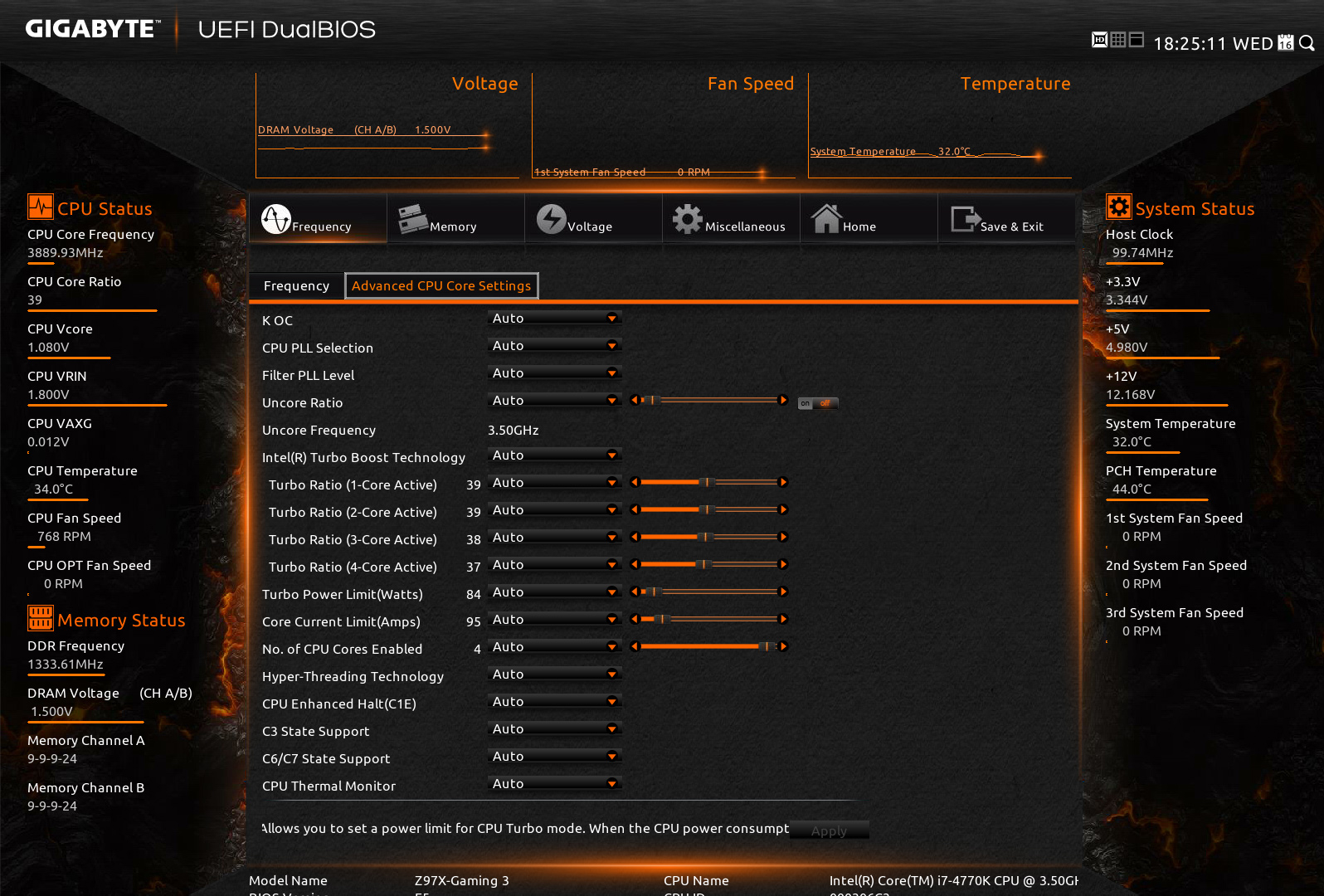The width and height of the screenshot is (1324, 896).
Task: Click the window layout mode icon
Action: point(1137,40)
